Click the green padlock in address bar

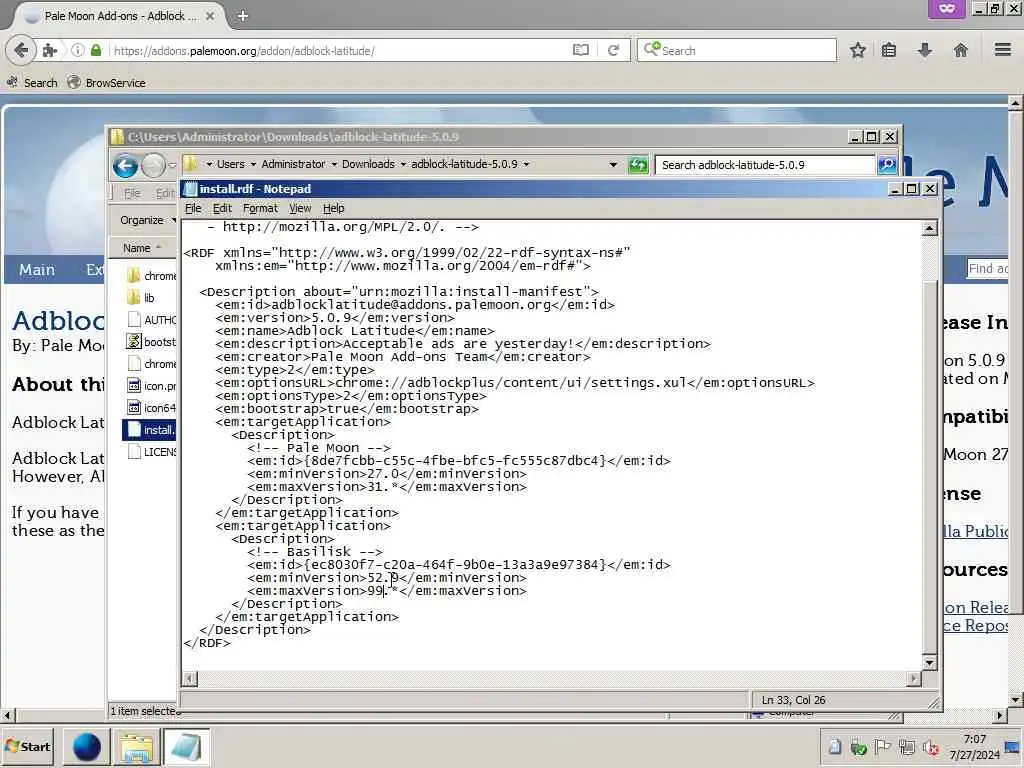96,50
